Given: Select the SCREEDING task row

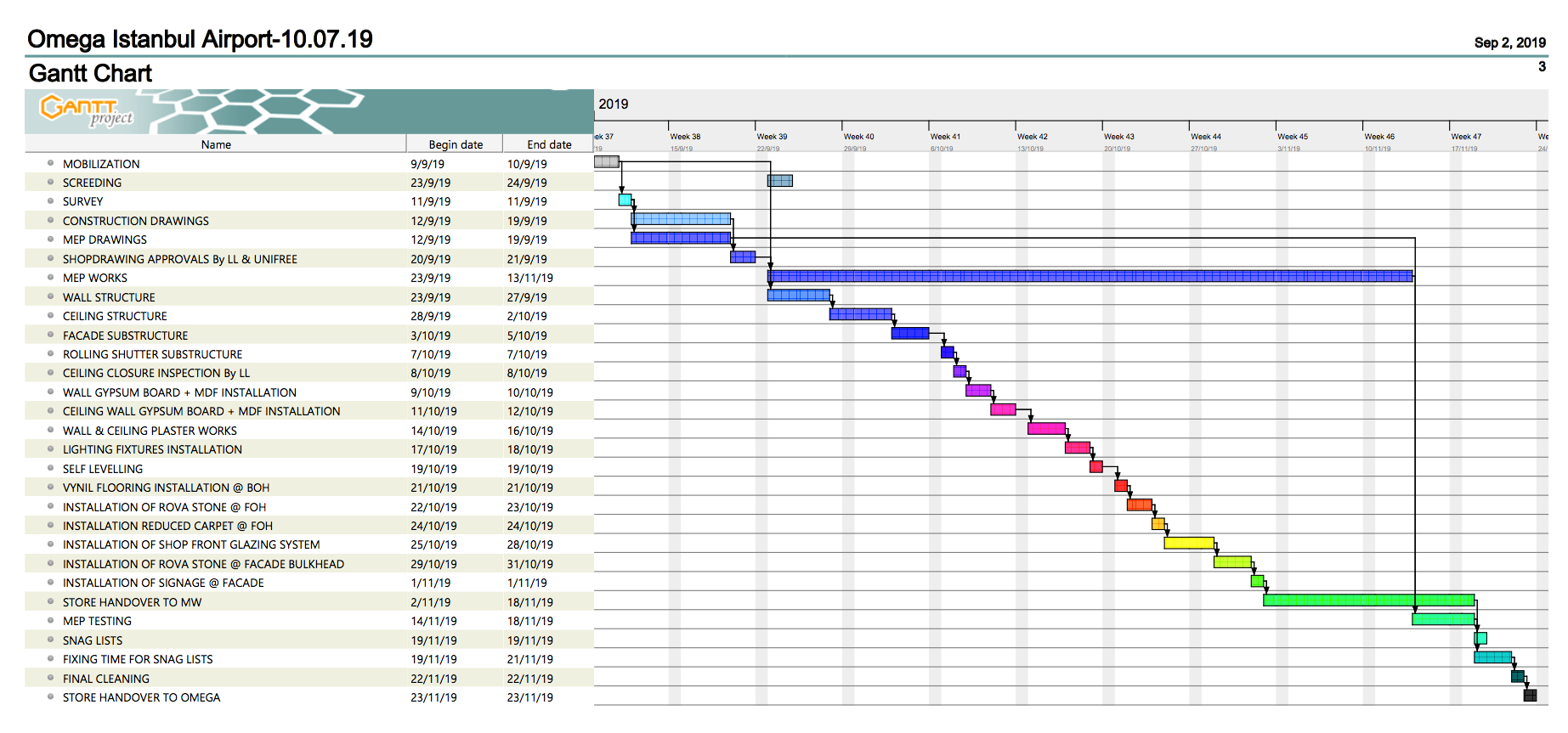Looking at the screenshot, I should click(309, 183).
